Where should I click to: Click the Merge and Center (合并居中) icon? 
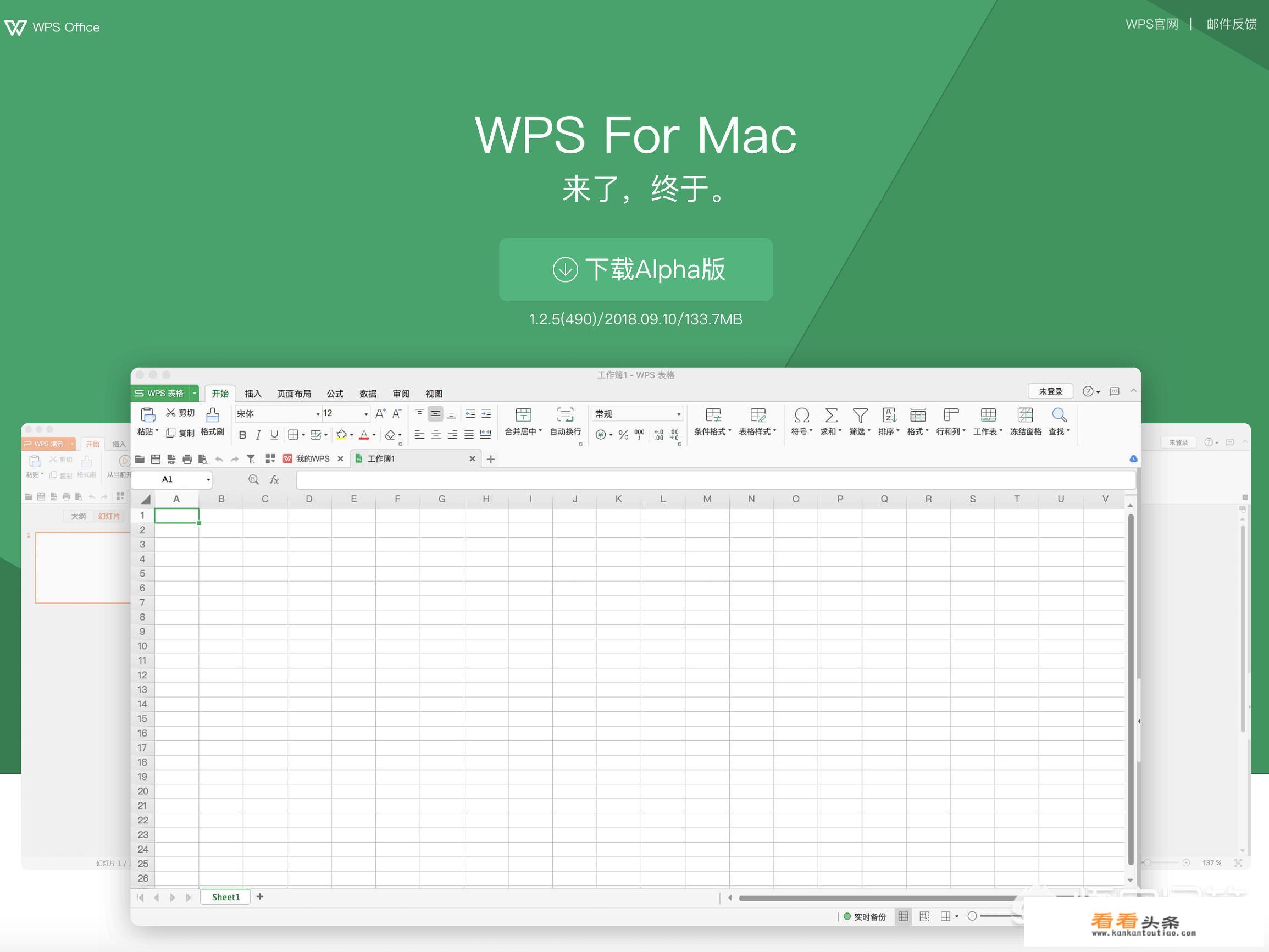[523, 414]
